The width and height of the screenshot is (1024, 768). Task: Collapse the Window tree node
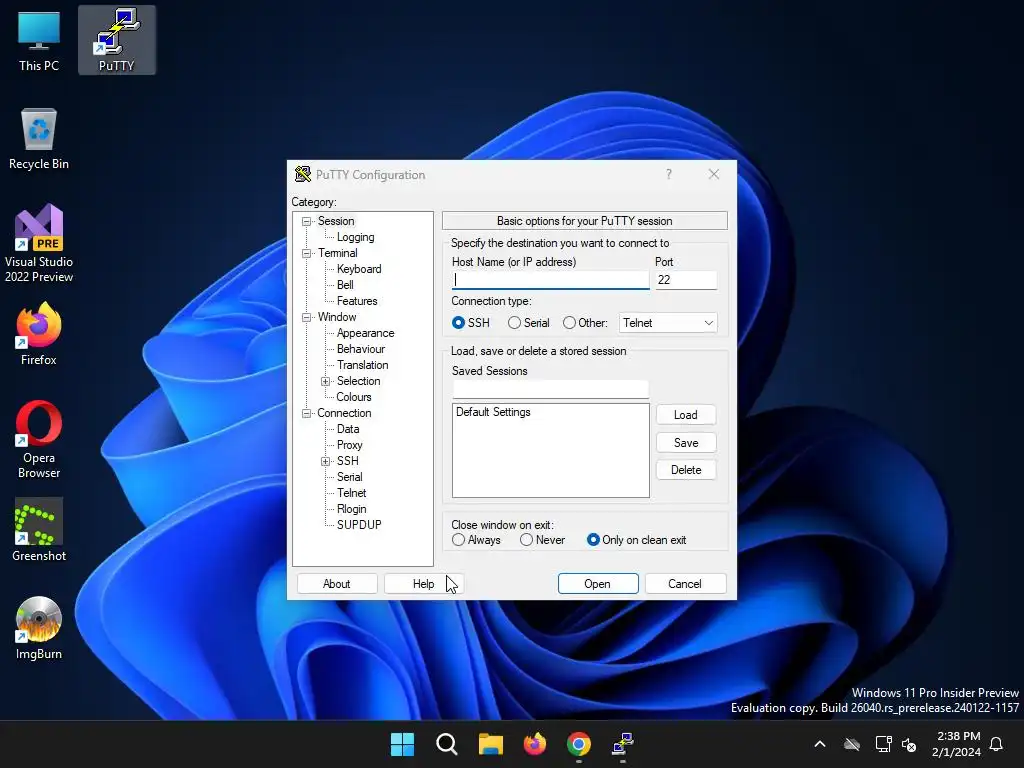click(306, 317)
